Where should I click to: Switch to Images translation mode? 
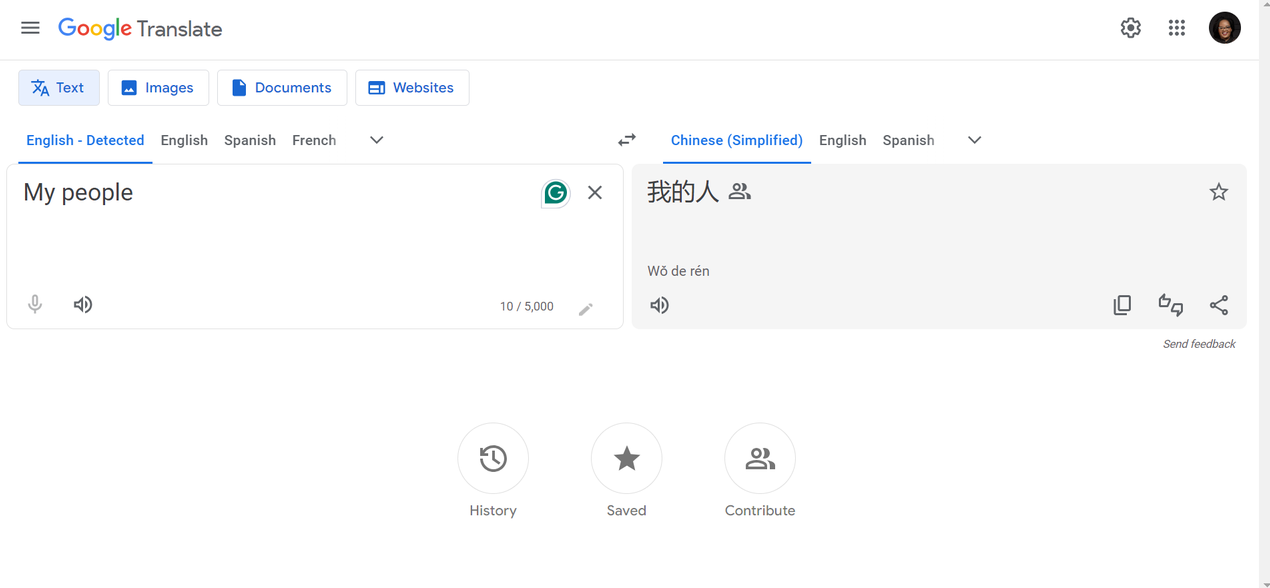pos(158,88)
